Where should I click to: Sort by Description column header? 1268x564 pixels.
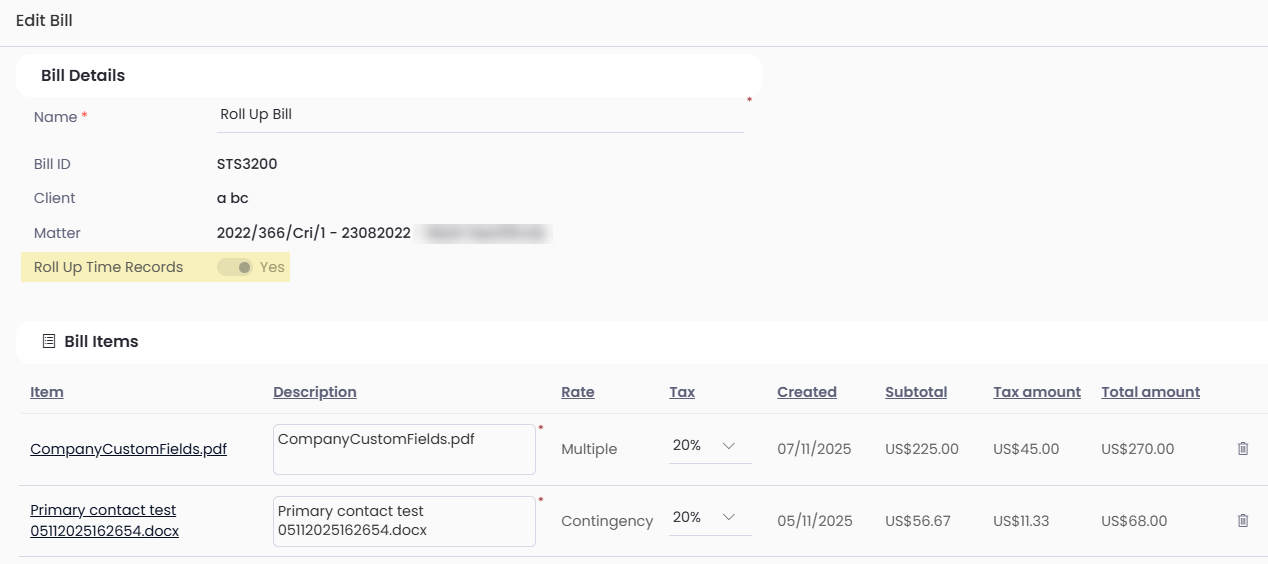click(x=315, y=392)
